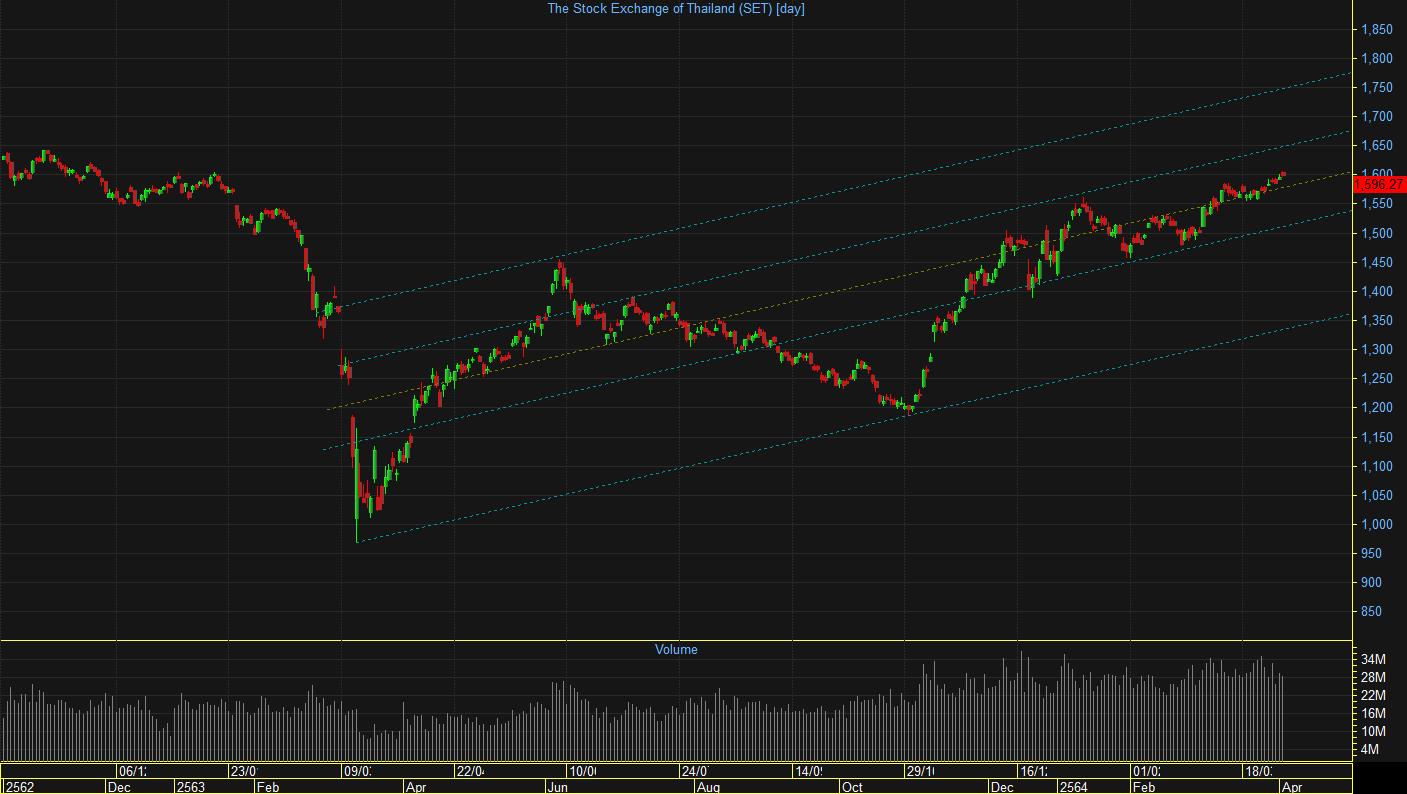Click the year 2564 on time axis
The height and width of the screenshot is (794, 1407).
click(x=1073, y=787)
